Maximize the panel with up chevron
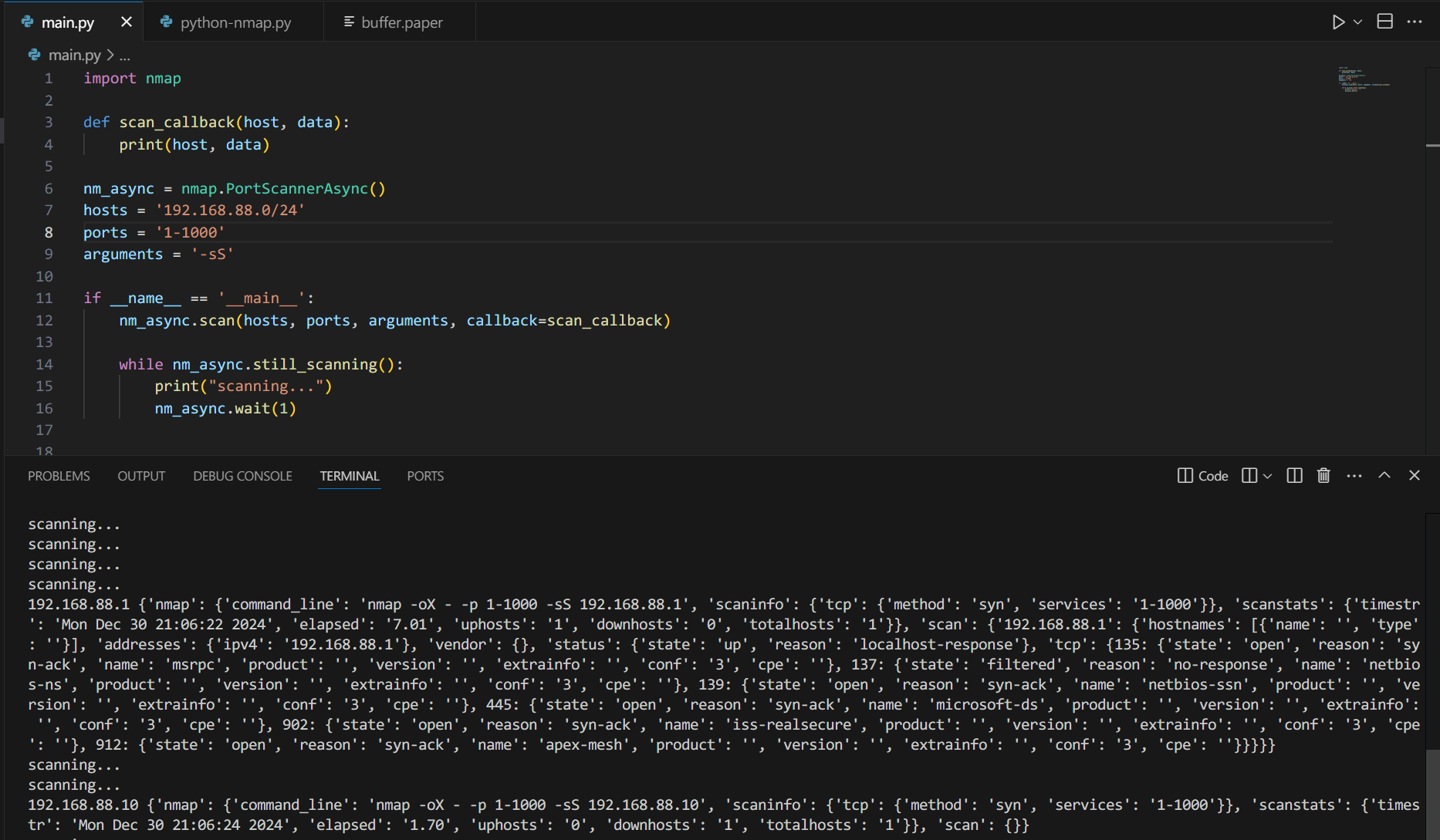The image size is (1440, 840). click(1384, 476)
